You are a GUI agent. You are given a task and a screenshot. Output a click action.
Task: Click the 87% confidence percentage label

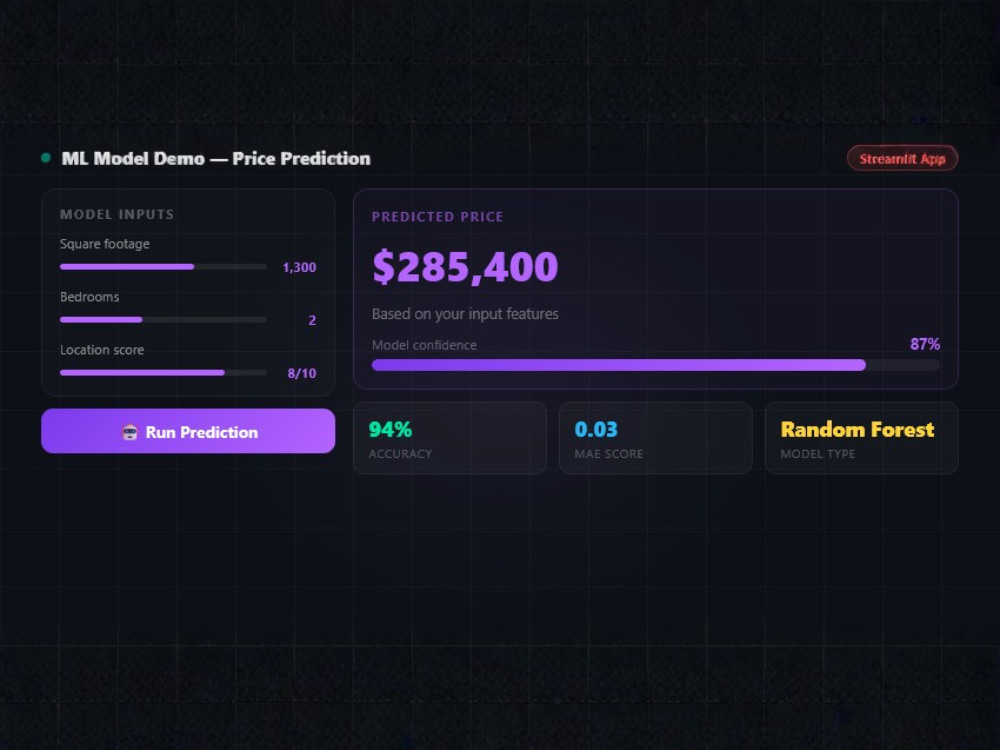(x=925, y=344)
